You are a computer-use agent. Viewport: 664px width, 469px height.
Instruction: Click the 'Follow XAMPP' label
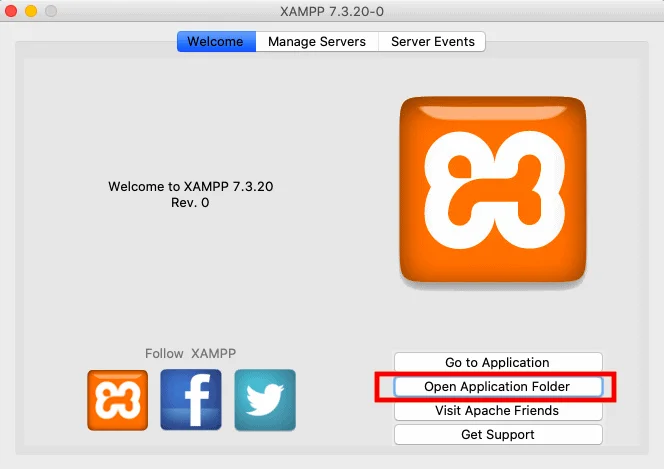point(191,353)
